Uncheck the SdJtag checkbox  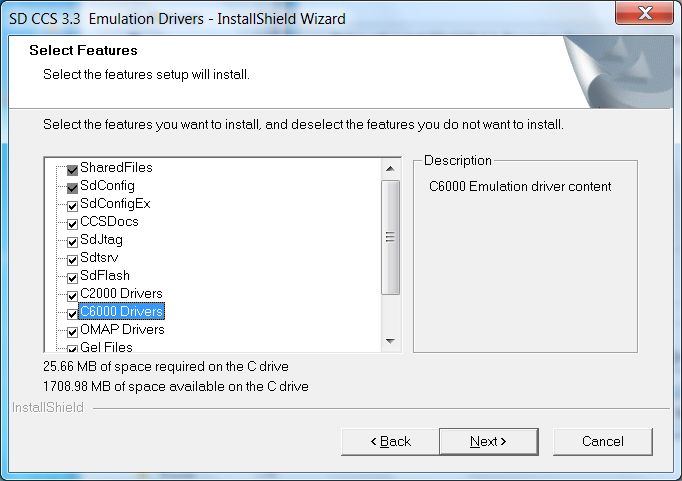pos(72,242)
